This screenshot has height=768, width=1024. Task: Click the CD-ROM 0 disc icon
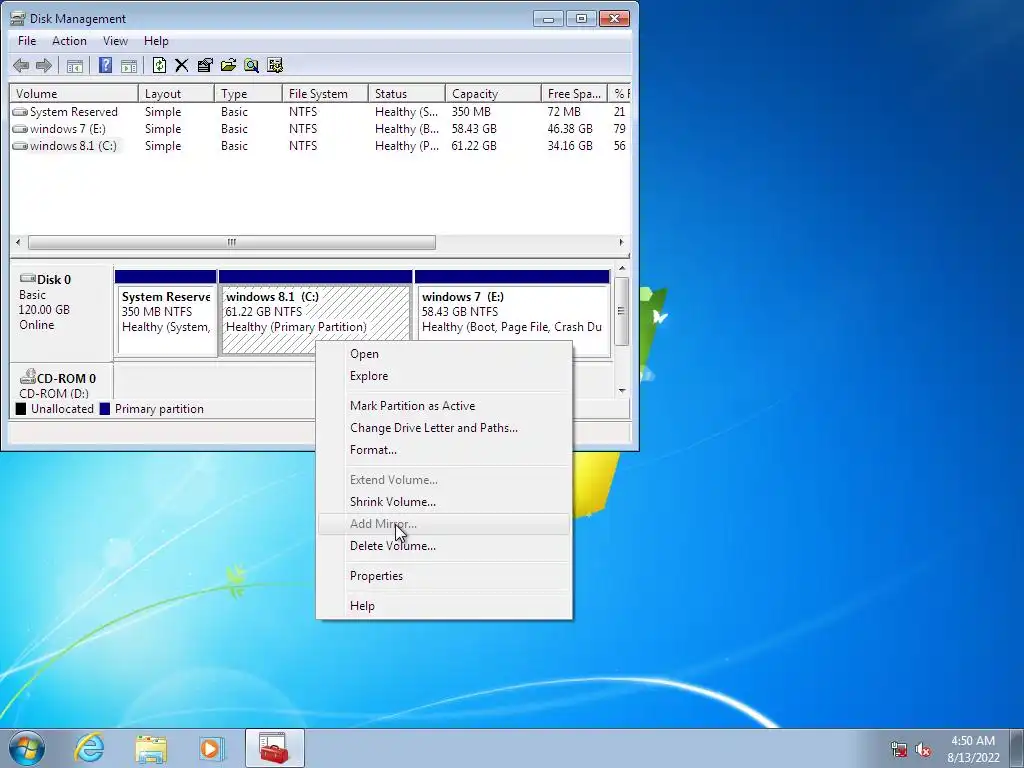(27, 377)
